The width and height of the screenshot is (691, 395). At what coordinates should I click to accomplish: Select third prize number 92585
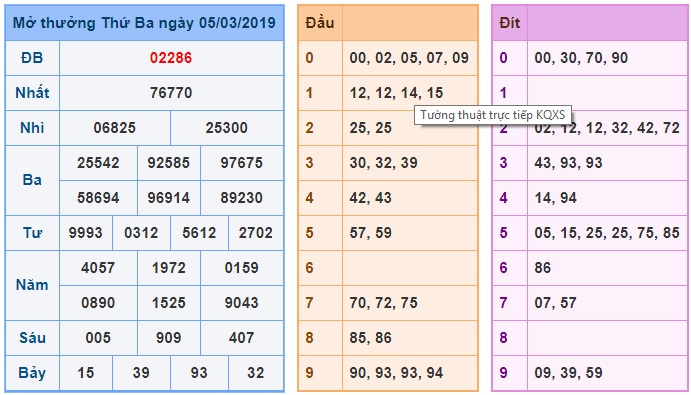[169, 163]
